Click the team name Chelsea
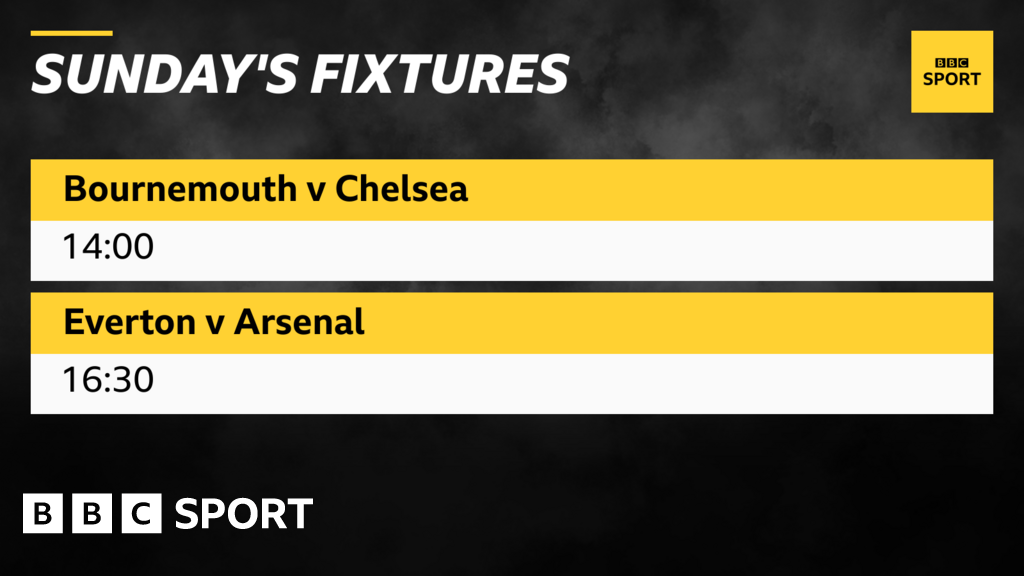Image resolution: width=1024 pixels, height=576 pixels. (402, 189)
